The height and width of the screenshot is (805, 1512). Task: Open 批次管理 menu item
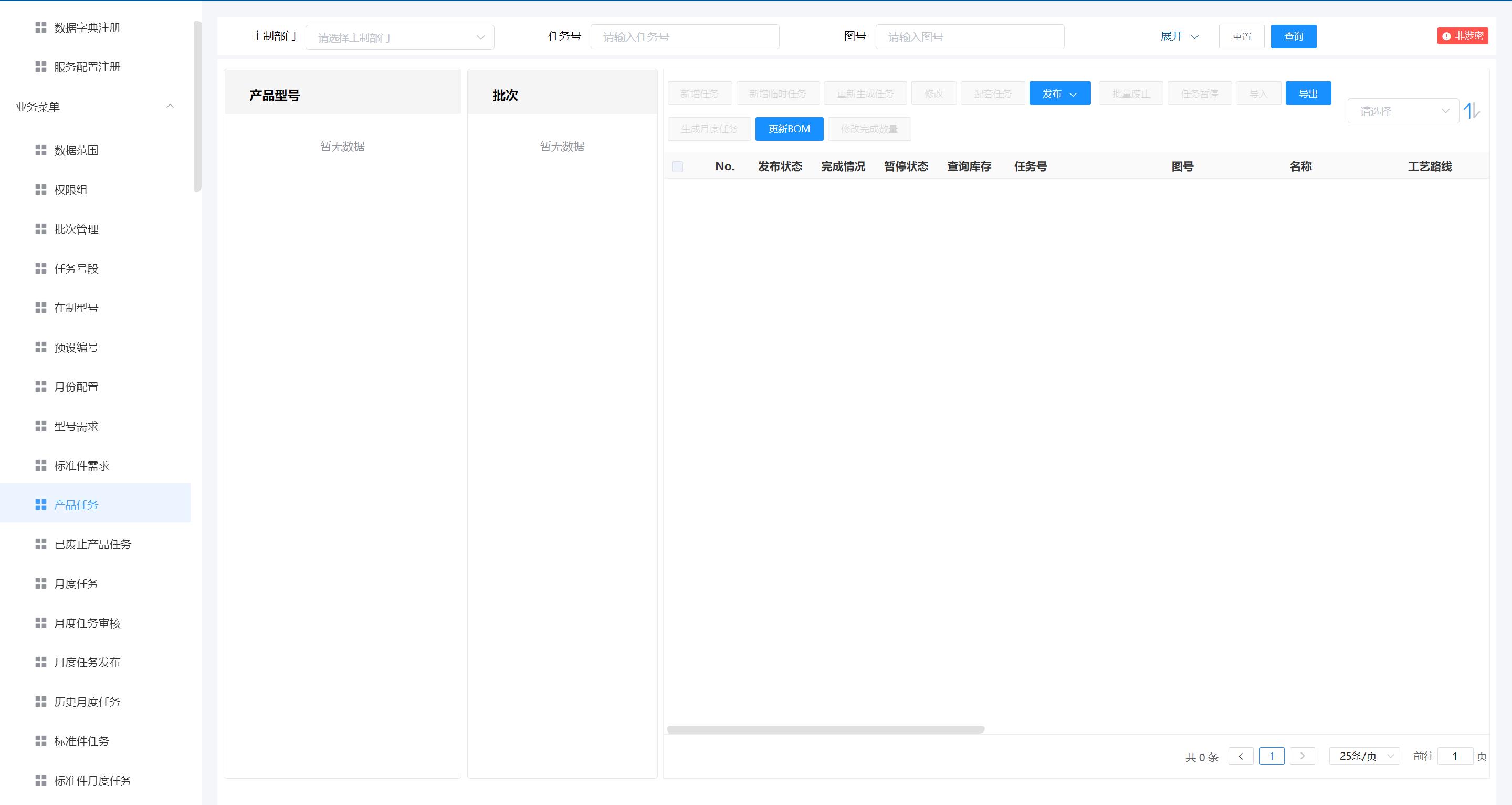click(95, 229)
